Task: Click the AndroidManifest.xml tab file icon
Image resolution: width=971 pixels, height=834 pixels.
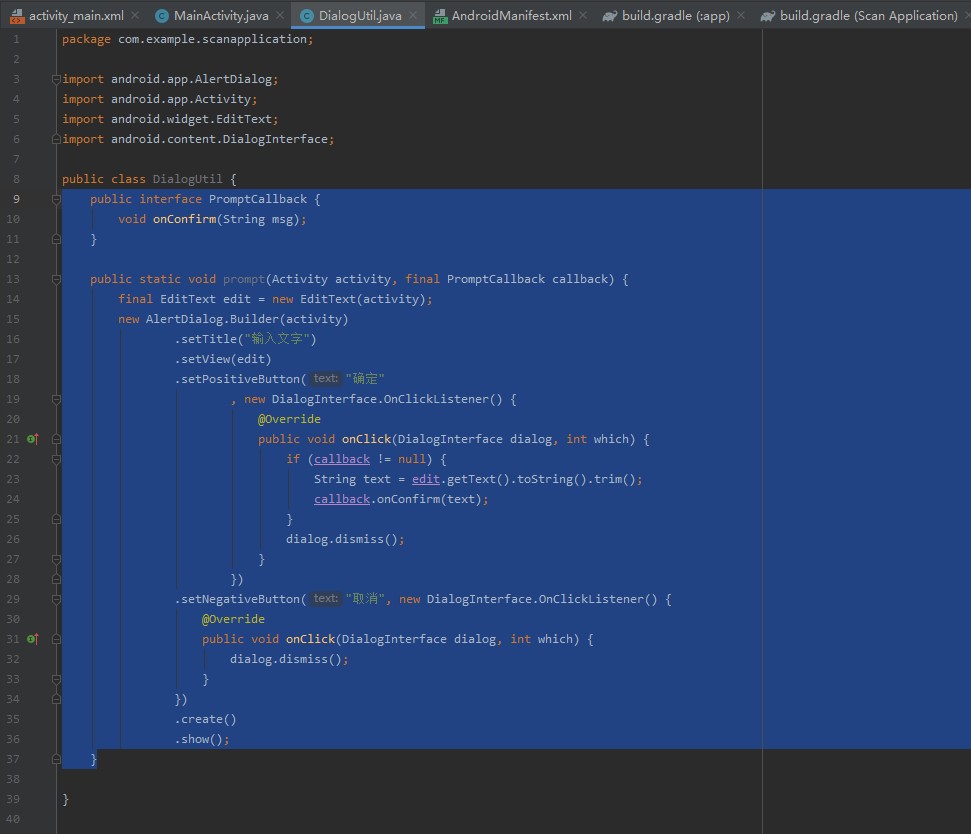Action: [x=440, y=16]
